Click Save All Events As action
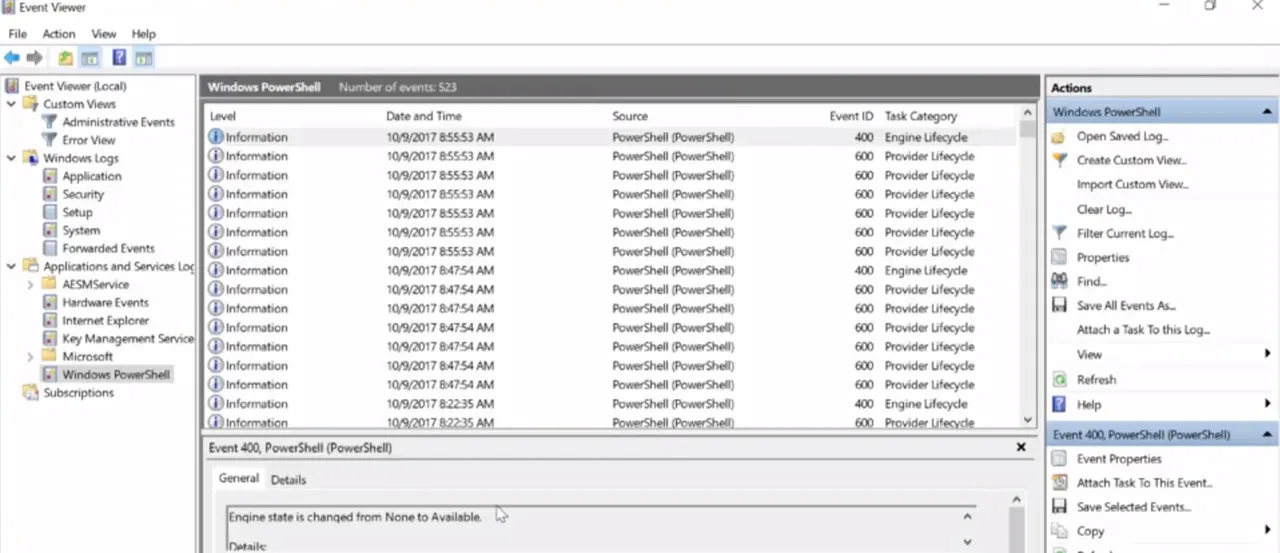1280x553 pixels. tap(1126, 306)
